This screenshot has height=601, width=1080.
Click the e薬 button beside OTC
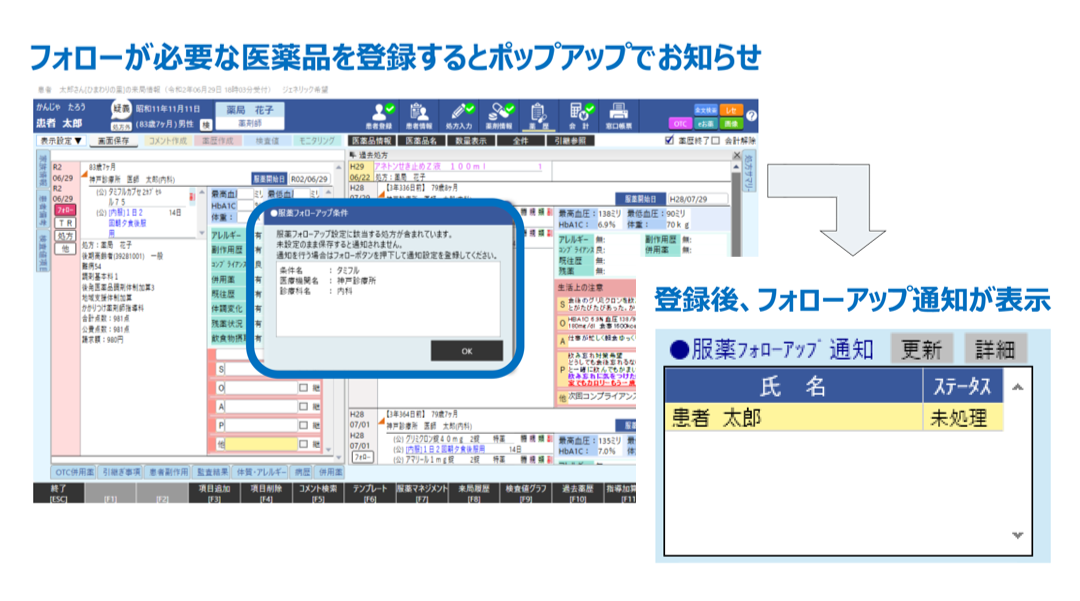[x=705, y=123]
